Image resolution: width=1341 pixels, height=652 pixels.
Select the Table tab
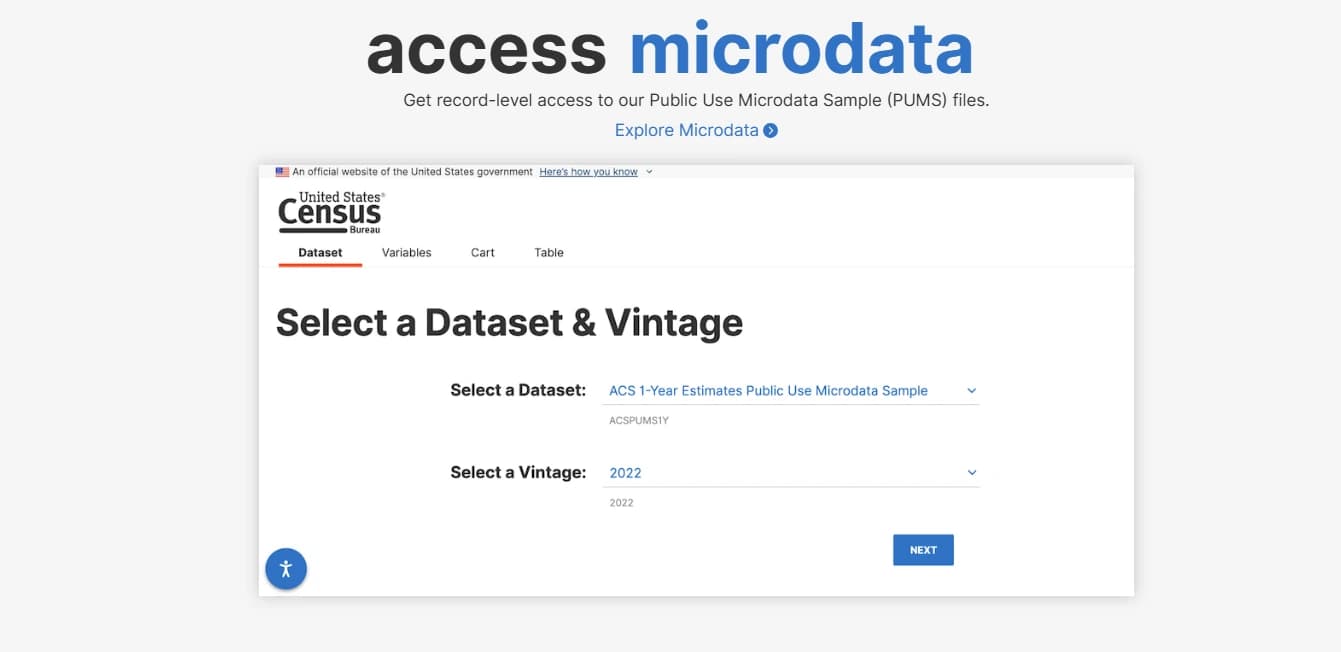pyautogui.click(x=549, y=253)
